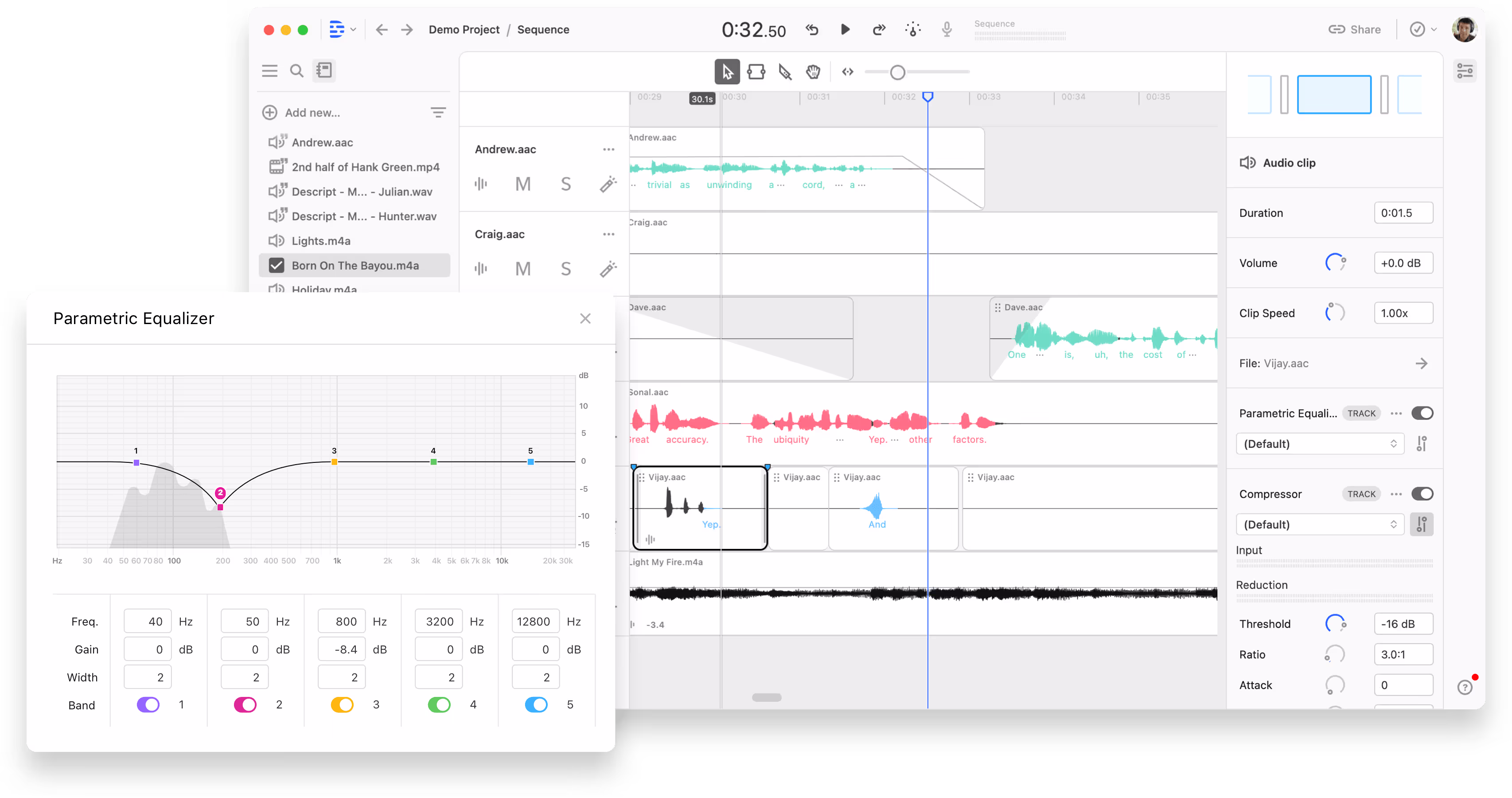Open Parametric Equalizer settings sliders icon
The image size is (1512, 798).
point(1422,444)
